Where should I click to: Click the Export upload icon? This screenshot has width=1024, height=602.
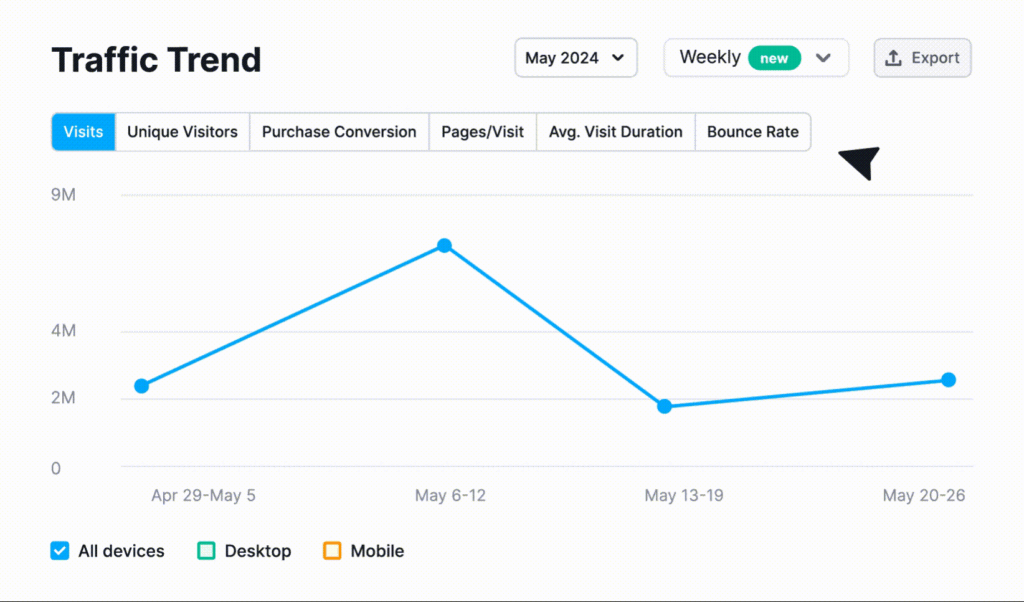point(894,58)
